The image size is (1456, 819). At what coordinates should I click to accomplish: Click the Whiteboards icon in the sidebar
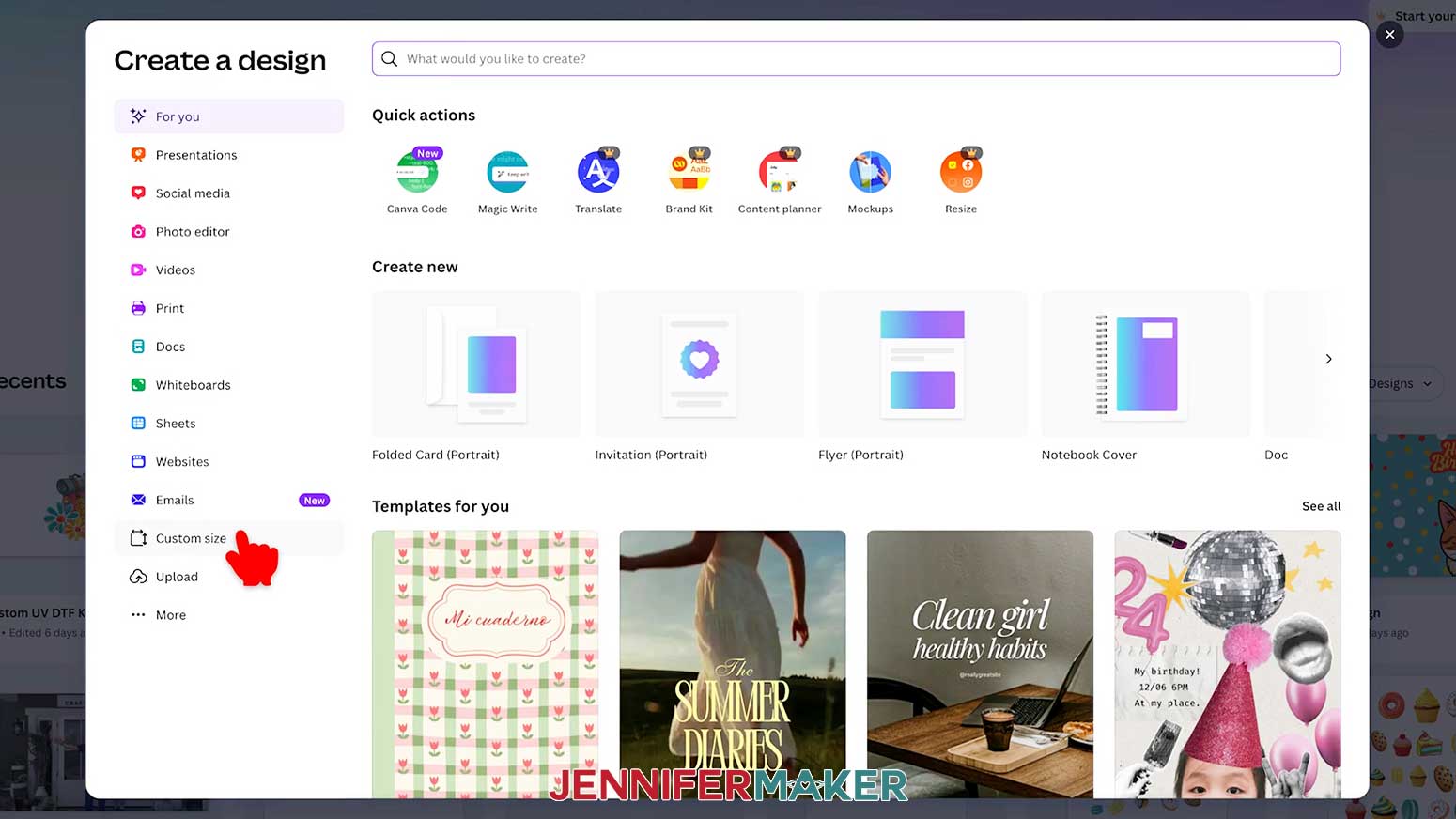[x=138, y=385]
